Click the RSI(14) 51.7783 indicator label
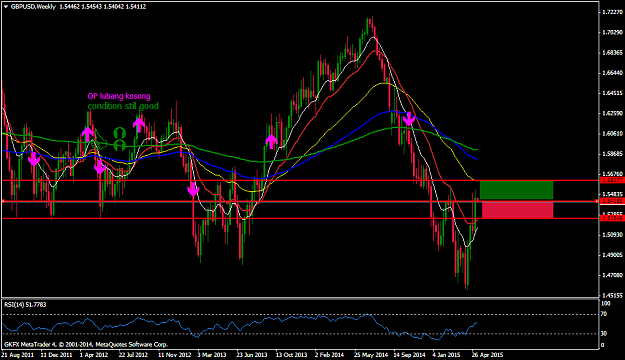This screenshot has height=360, width=625. click(25, 305)
